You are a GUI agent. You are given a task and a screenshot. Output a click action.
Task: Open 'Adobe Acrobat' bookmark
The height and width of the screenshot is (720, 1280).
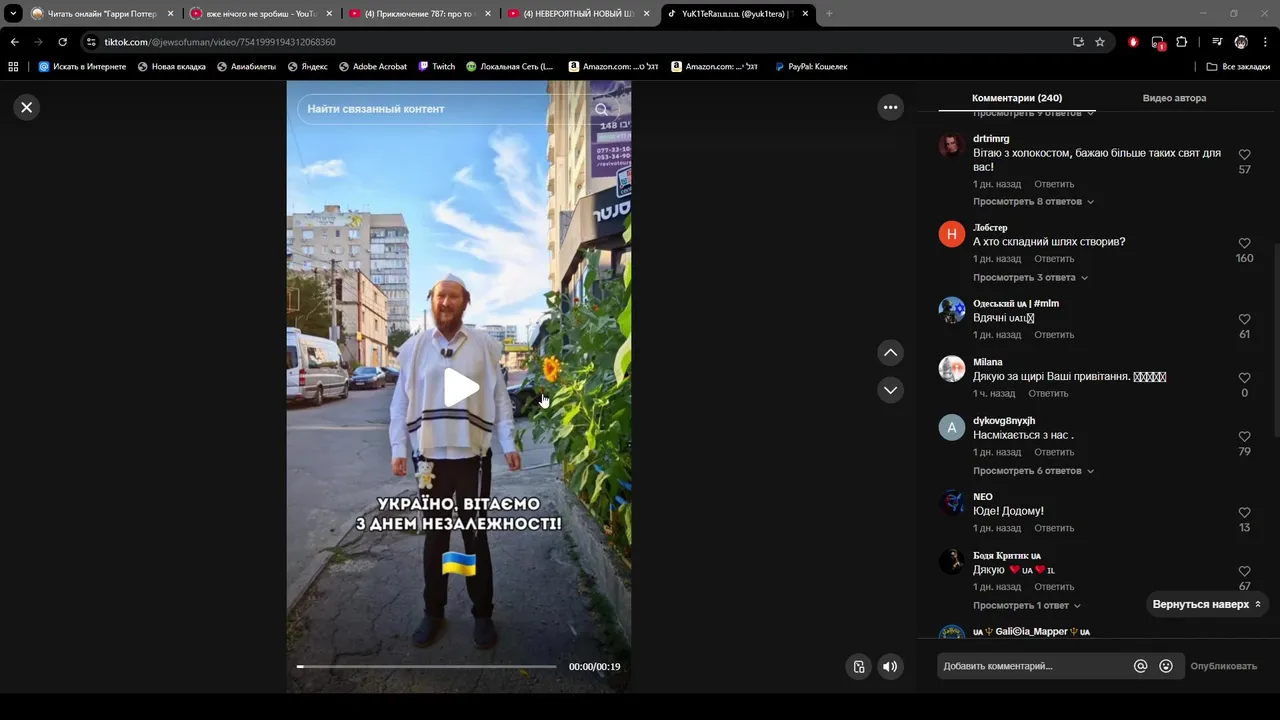[372, 67]
